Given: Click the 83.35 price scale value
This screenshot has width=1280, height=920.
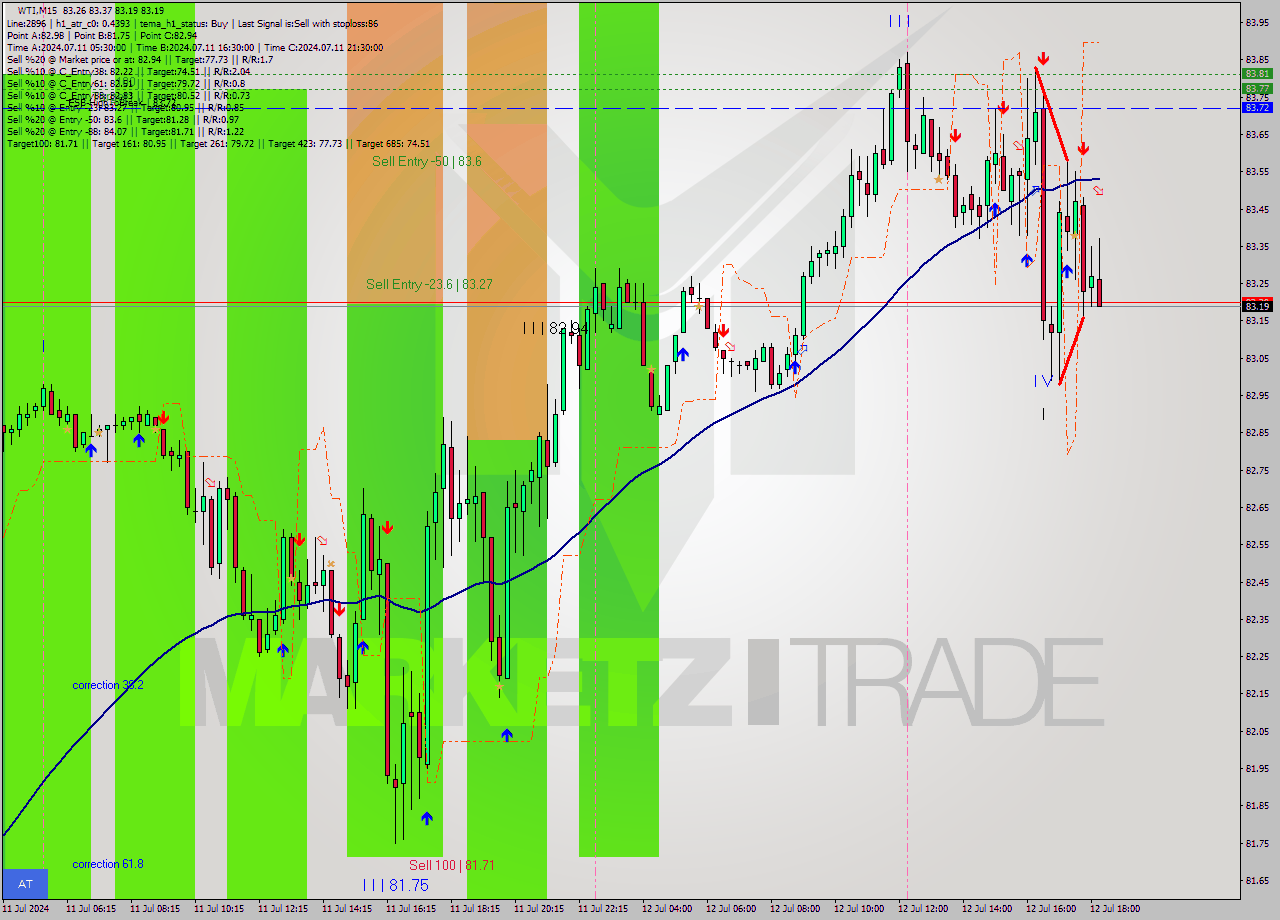Looking at the screenshot, I should click(1257, 246).
